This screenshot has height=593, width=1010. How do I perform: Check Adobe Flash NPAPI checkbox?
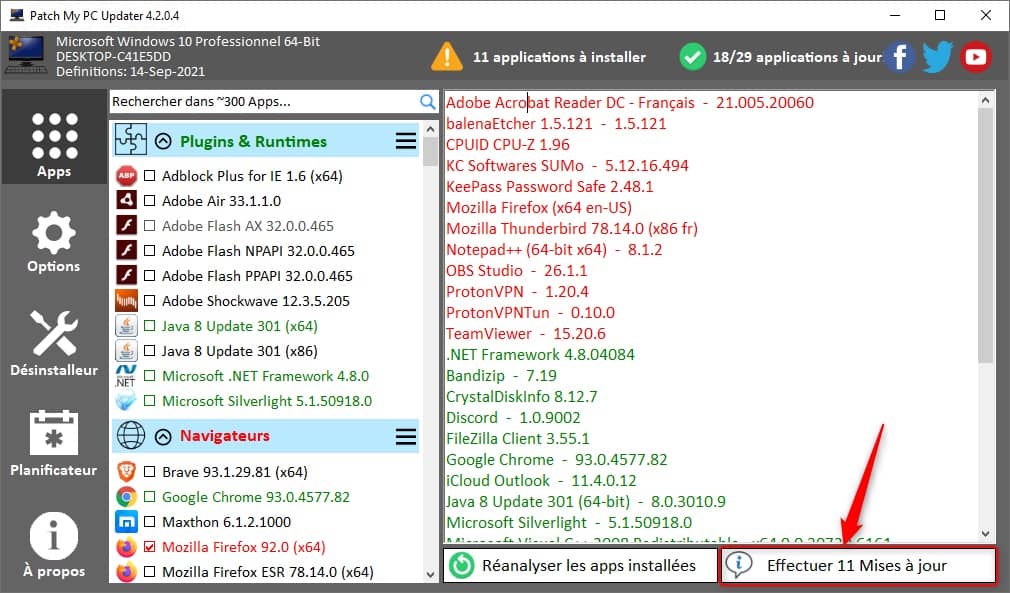point(149,250)
